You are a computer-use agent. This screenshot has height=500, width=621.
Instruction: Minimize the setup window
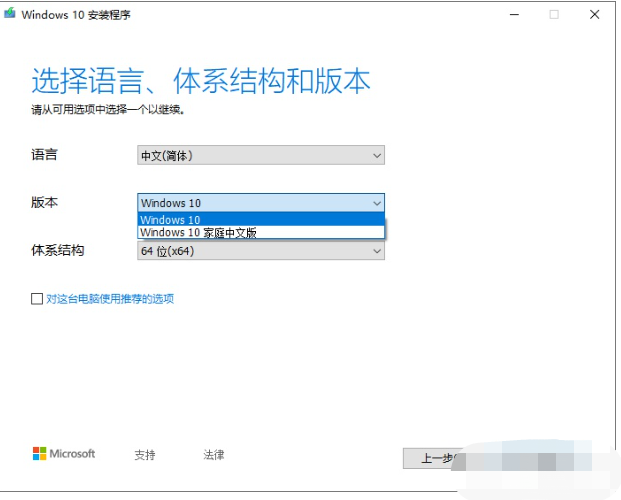click(x=514, y=15)
